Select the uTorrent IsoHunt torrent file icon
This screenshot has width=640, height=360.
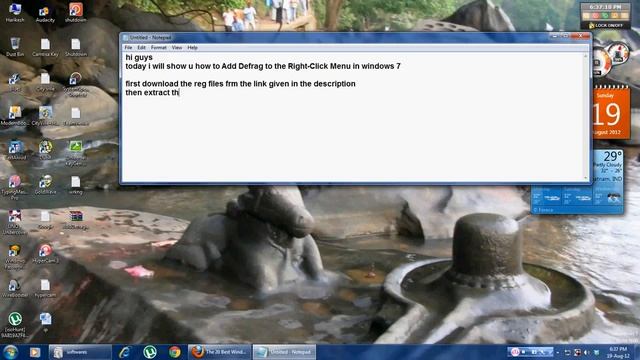15,325
